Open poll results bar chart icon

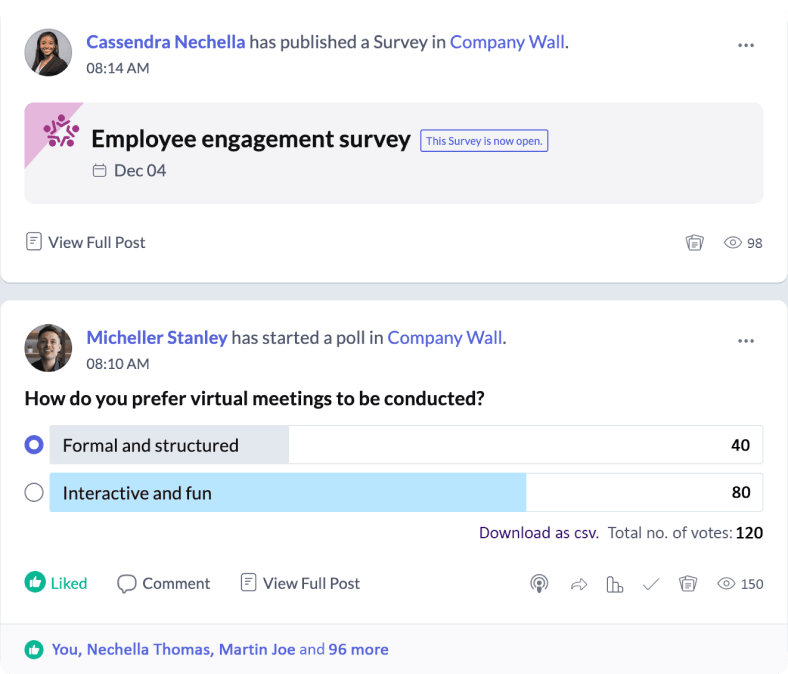614,584
